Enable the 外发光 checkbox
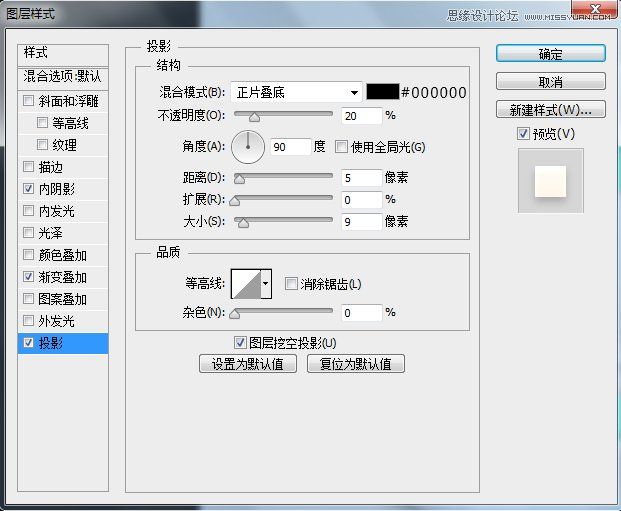This screenshot has height=511, width=621. [29, 320]
